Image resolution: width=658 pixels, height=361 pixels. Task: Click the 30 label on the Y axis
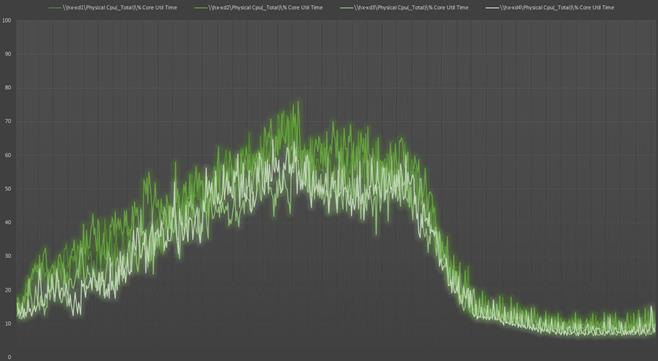tap(8, 256)
